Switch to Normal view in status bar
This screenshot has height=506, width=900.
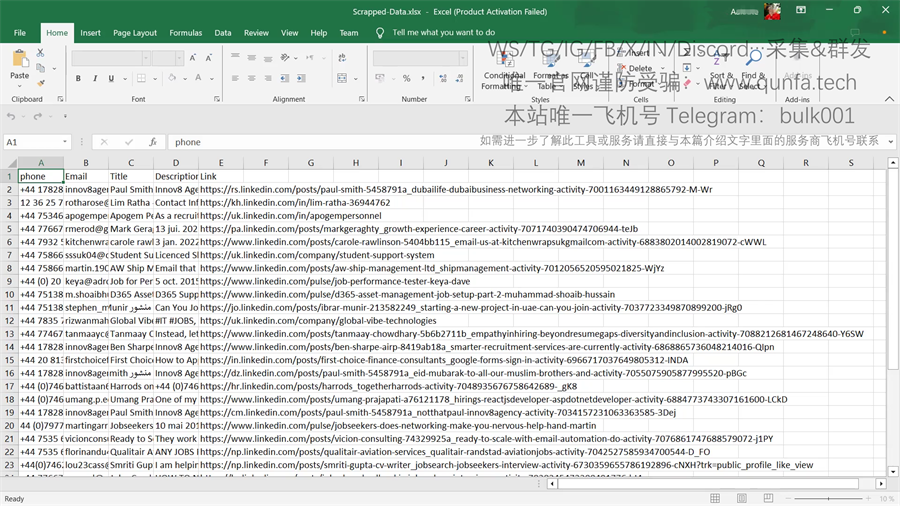pos(715,498)
